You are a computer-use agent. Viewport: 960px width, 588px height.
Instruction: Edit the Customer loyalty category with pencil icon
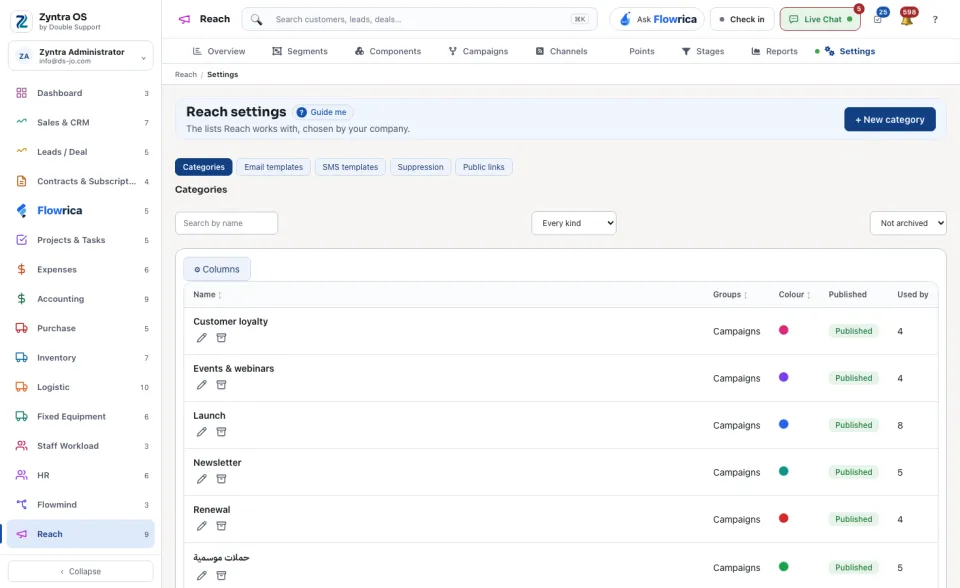[201, 337]
